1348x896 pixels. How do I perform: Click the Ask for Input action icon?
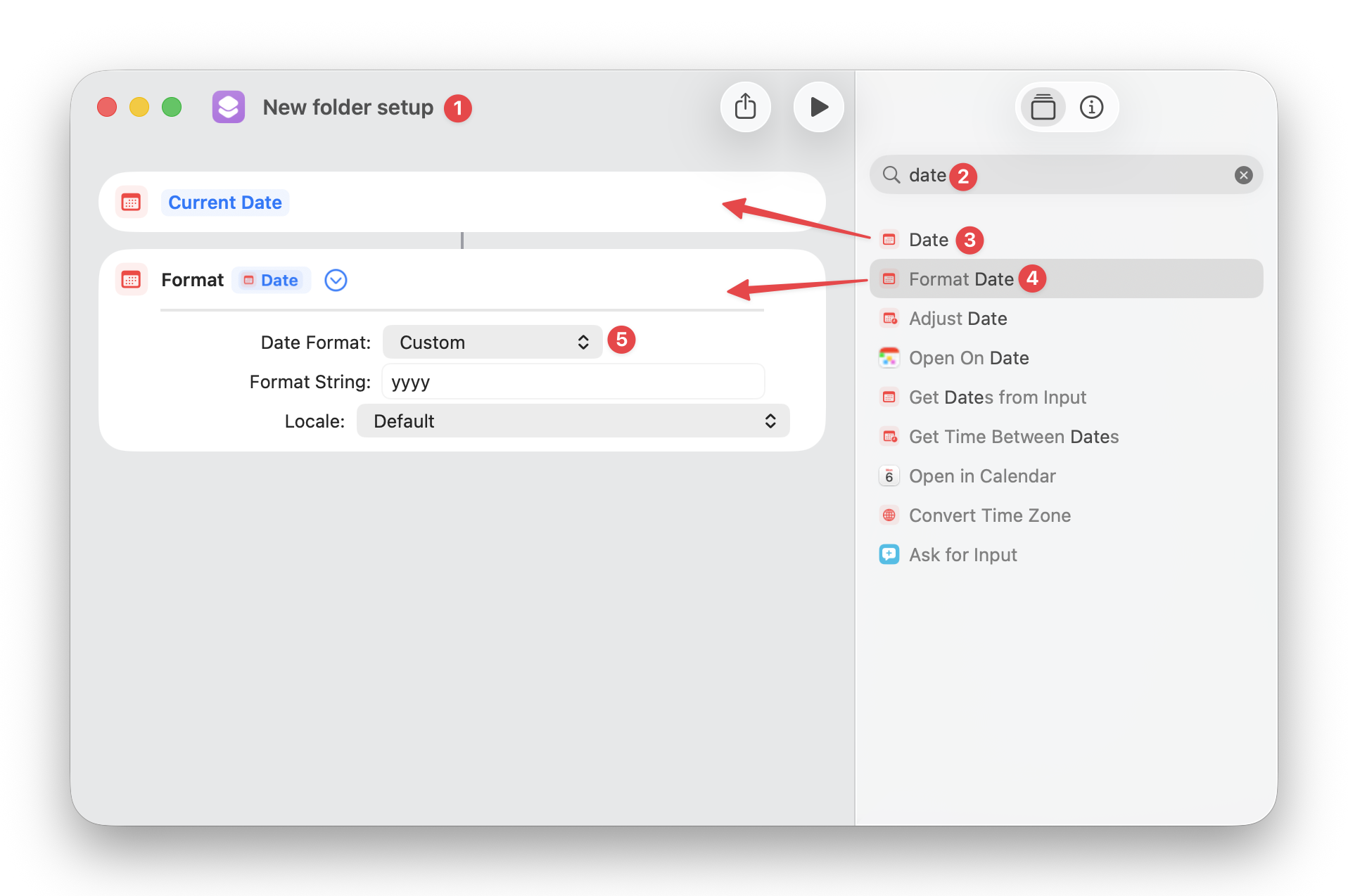point(889,554)
